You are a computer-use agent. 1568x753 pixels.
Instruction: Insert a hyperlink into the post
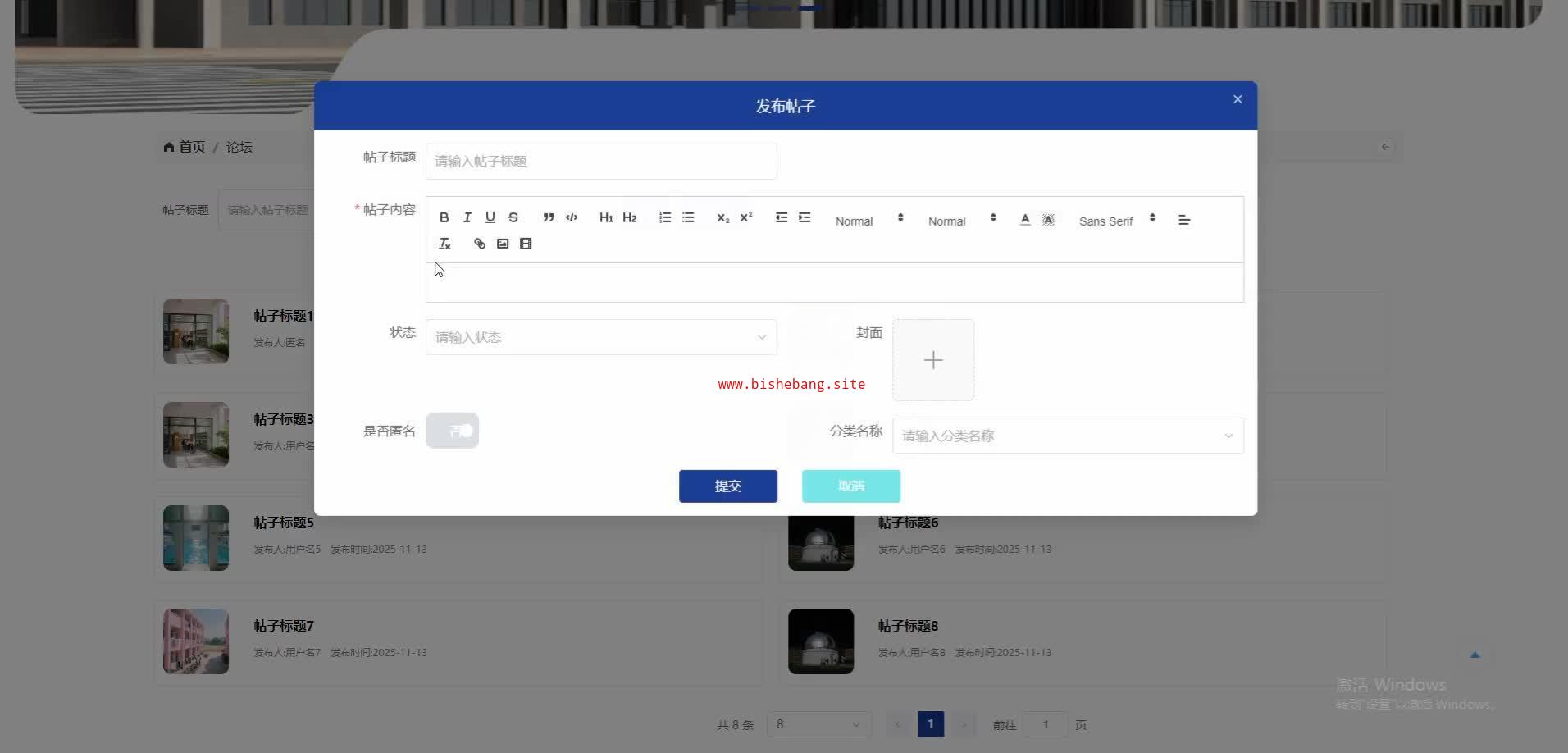[x=480, y=244]
